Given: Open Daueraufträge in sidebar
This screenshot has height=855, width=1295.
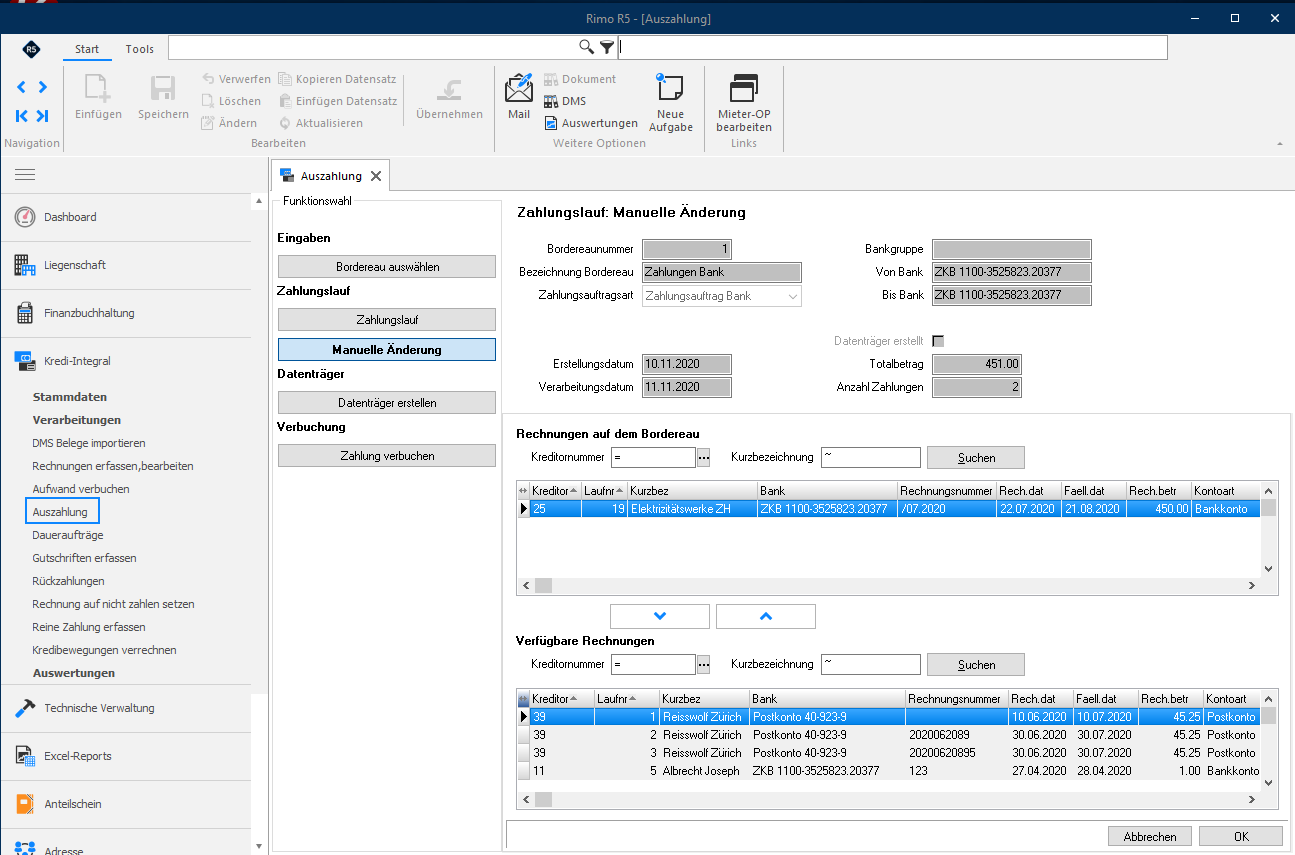Looking at the screenshot, I should pos(68,535).
